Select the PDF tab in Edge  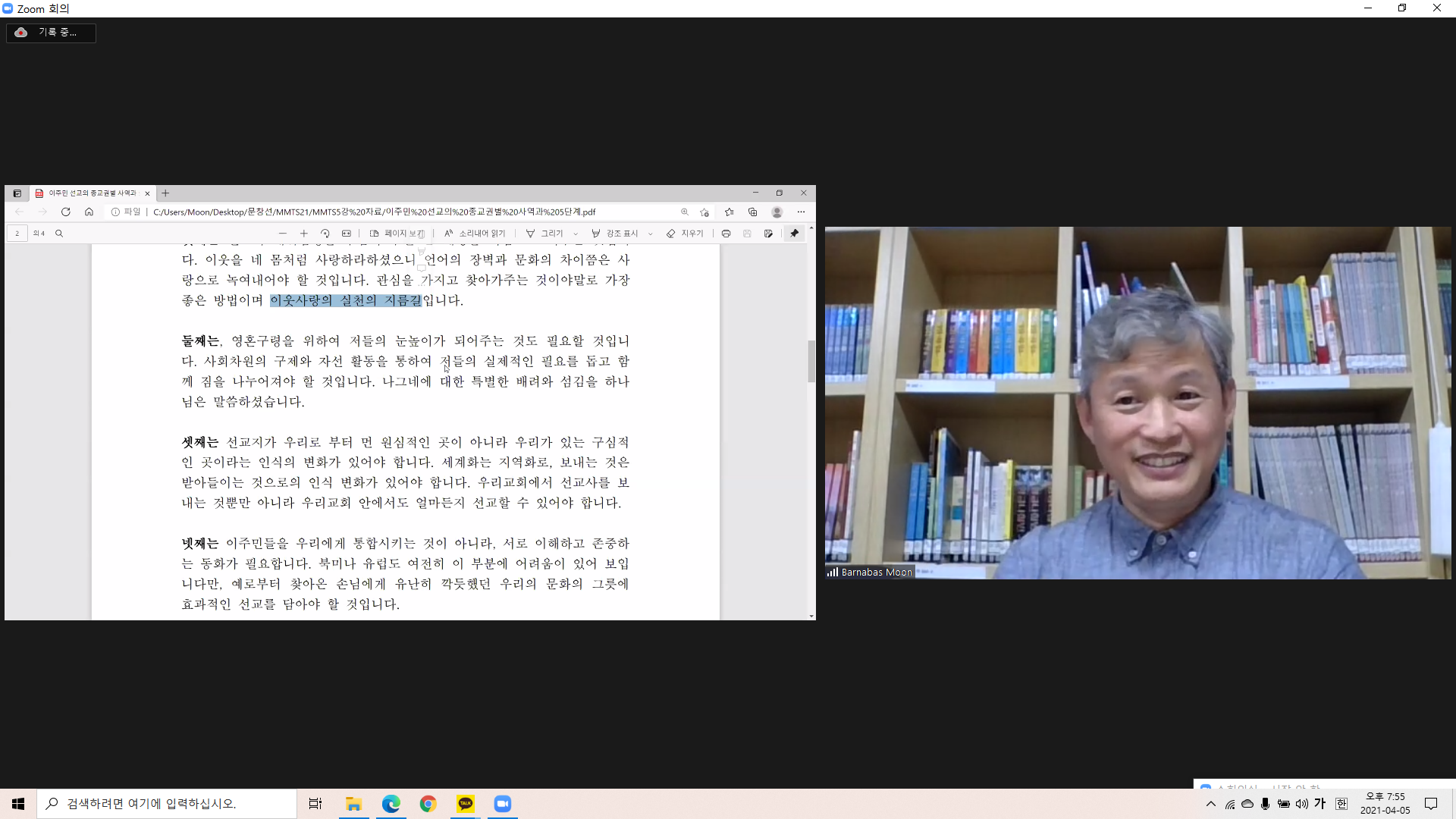pyautogui.click(x=91, y=193)
